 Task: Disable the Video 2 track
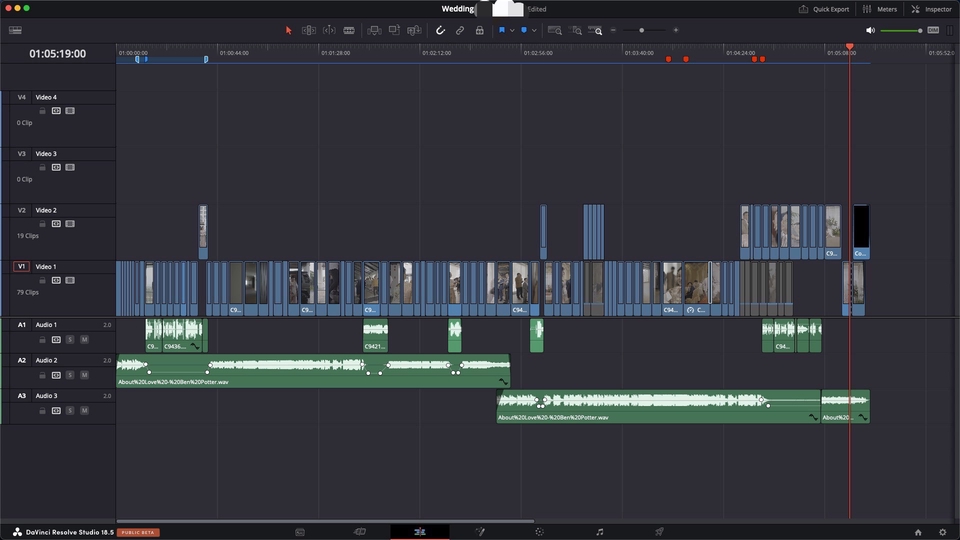[x=70, y=223]
